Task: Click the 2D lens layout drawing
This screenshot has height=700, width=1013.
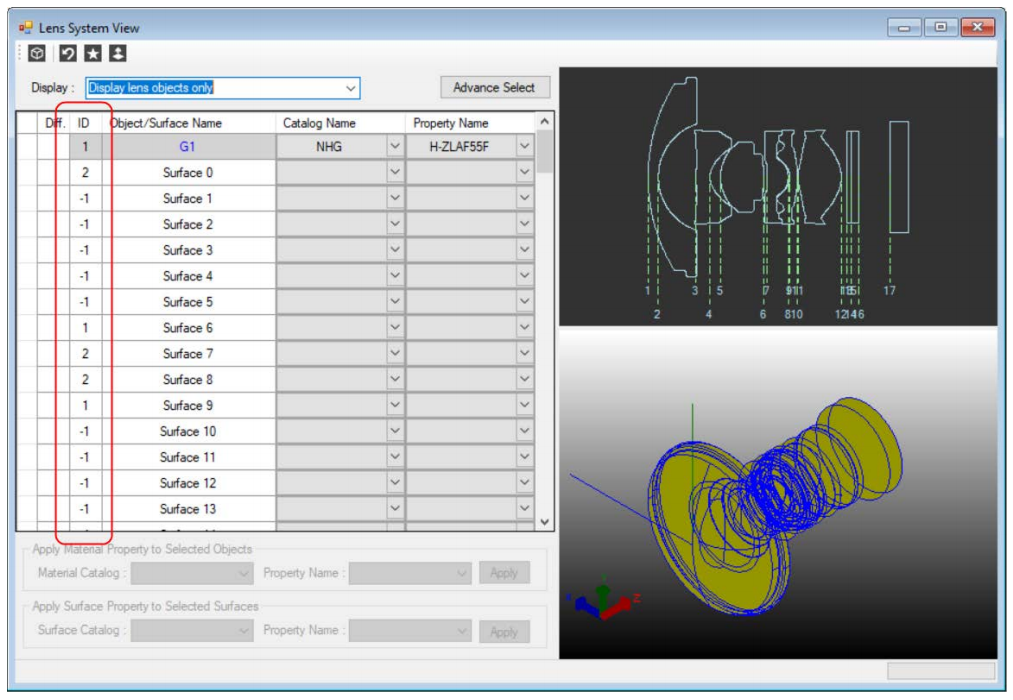Action: tap(777, 196)
